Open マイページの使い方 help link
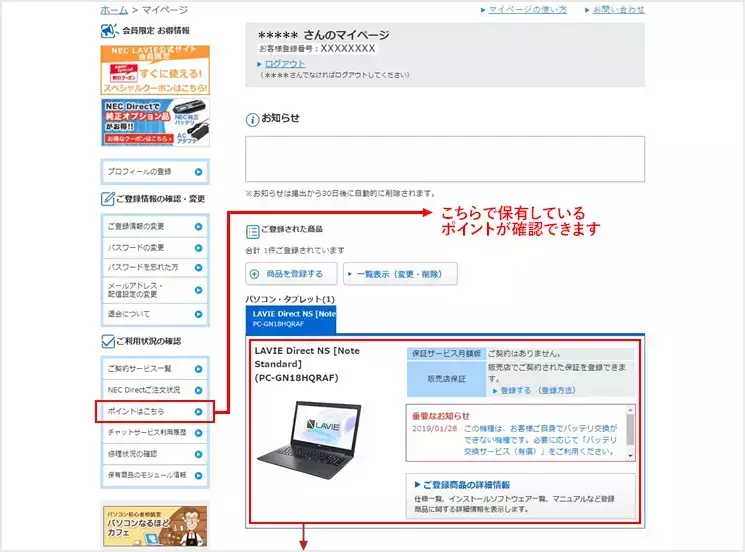The image size is (745, 552). pos(527,10)
